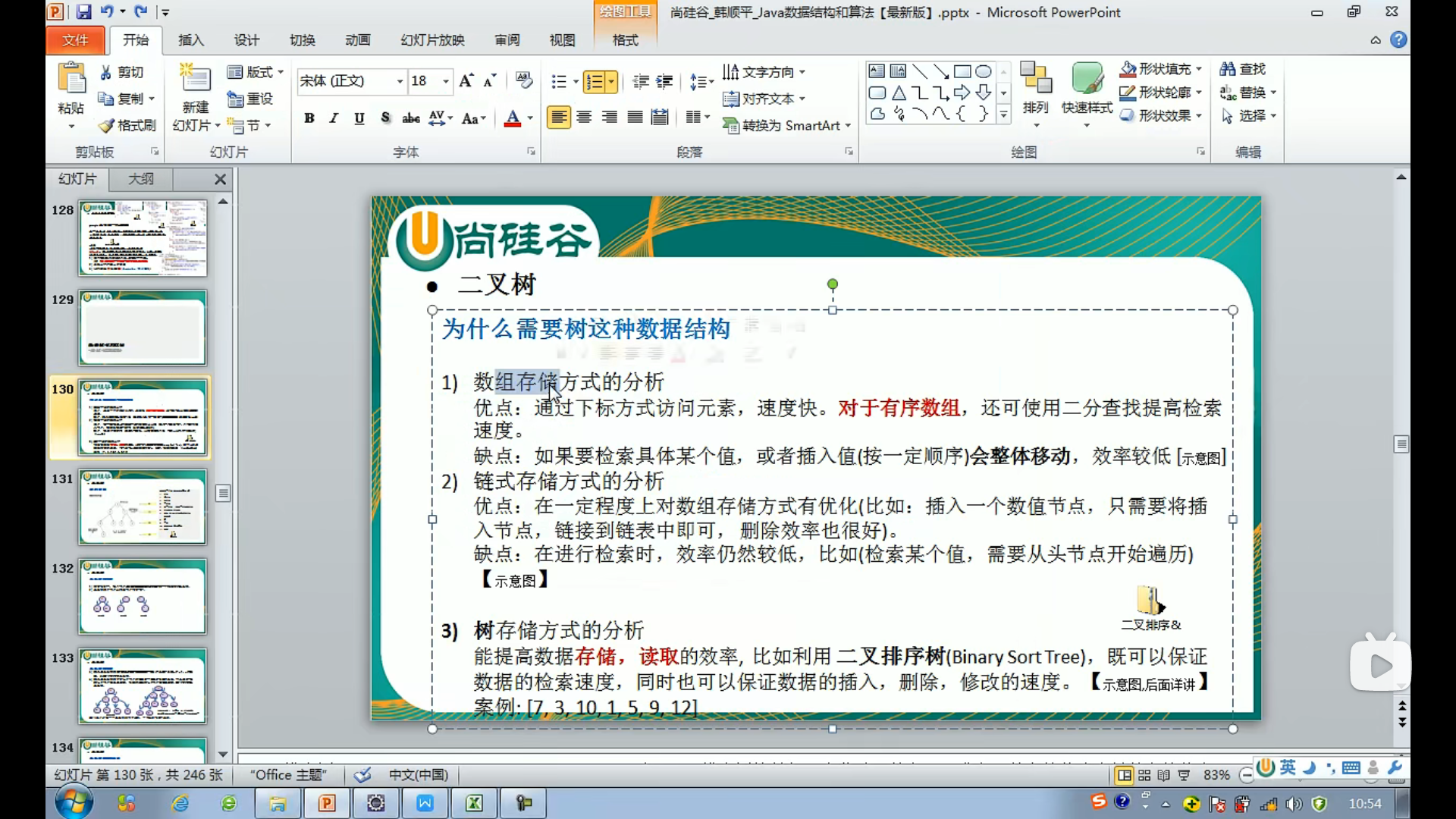
Task: Click the Save icon in quick access toolbar
Action: pos(83,11)
